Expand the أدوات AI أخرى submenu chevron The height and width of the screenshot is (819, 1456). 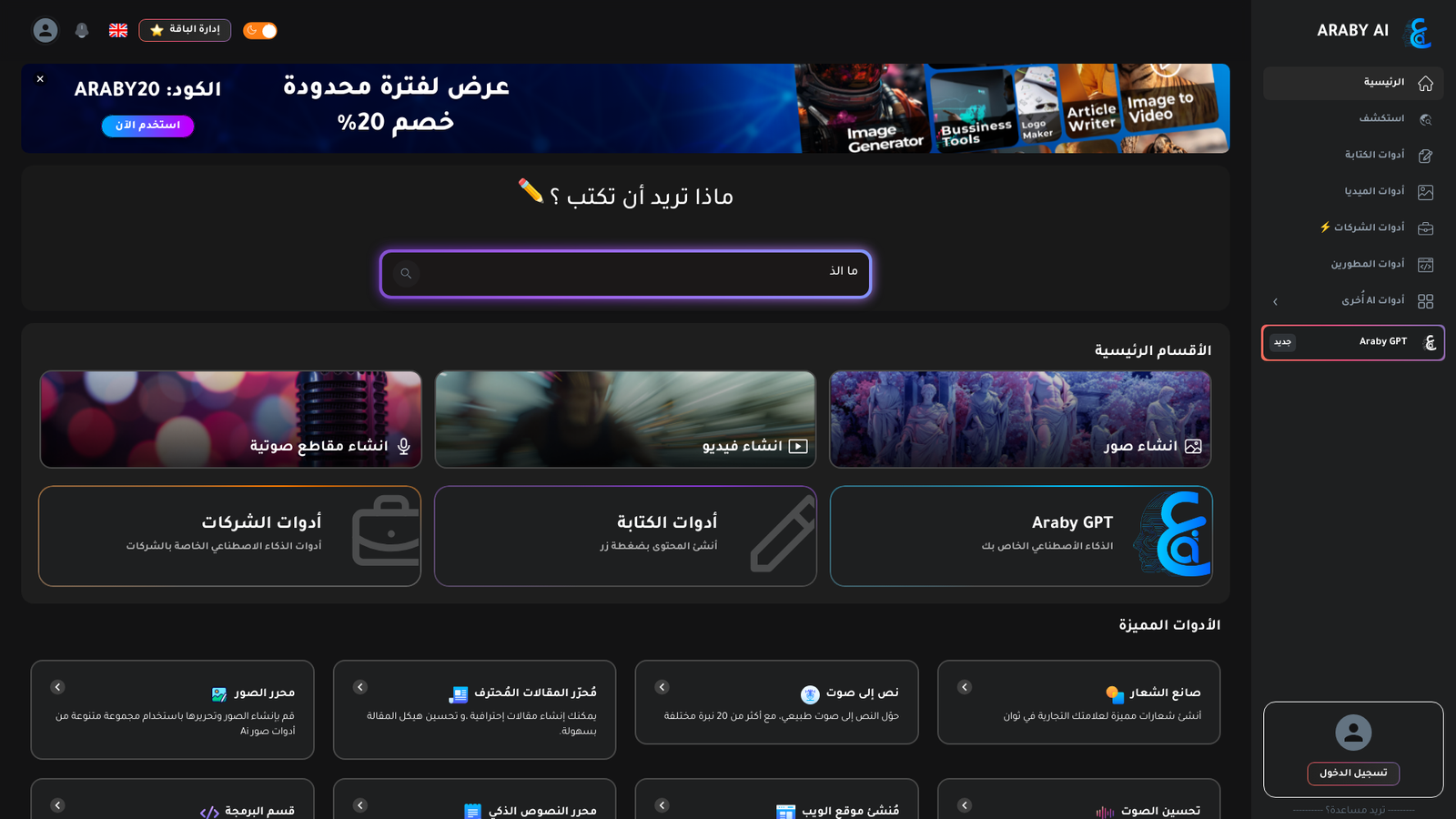point(1275,301)
